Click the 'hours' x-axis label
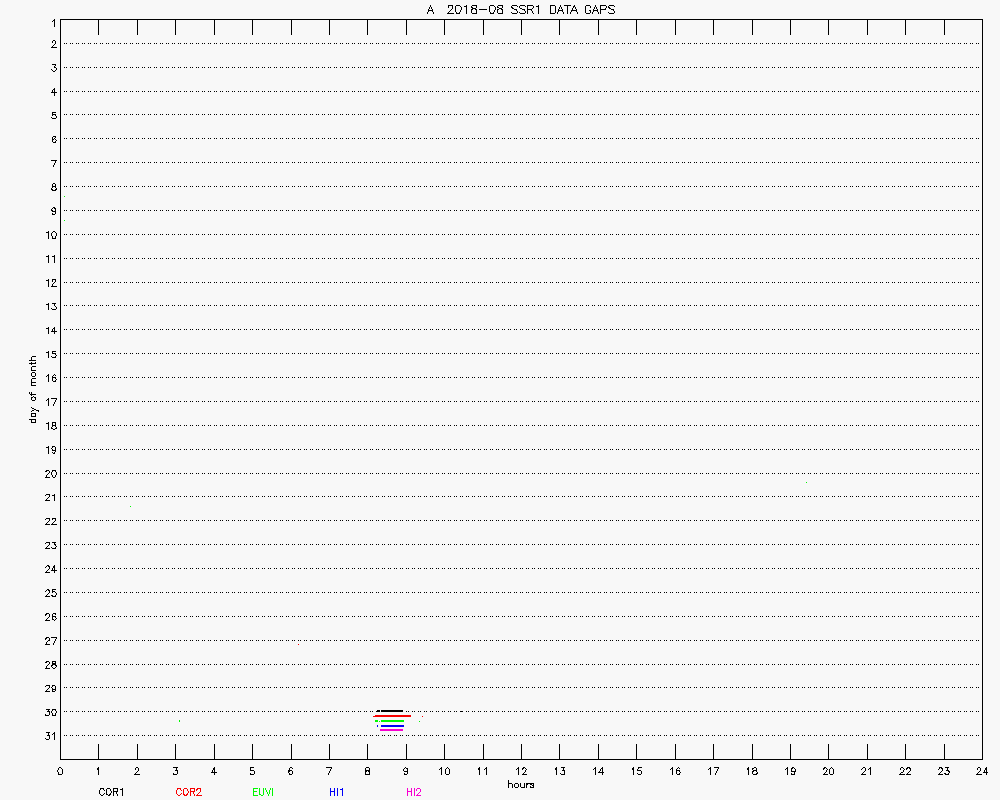 520,784
